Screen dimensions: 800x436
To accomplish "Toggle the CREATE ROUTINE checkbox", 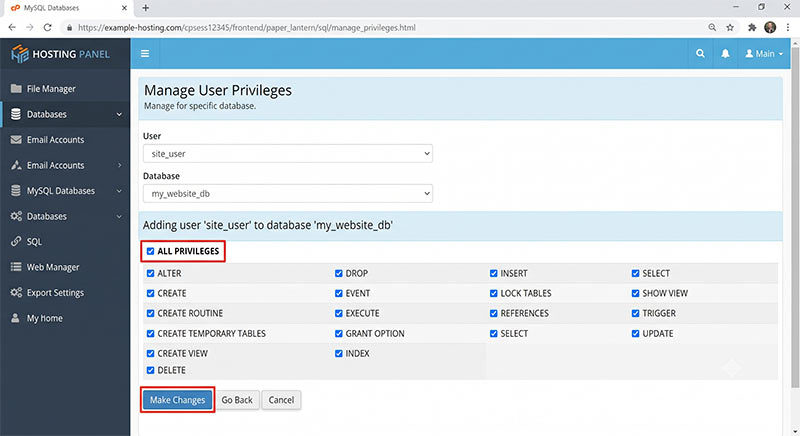I will point(151,313).
